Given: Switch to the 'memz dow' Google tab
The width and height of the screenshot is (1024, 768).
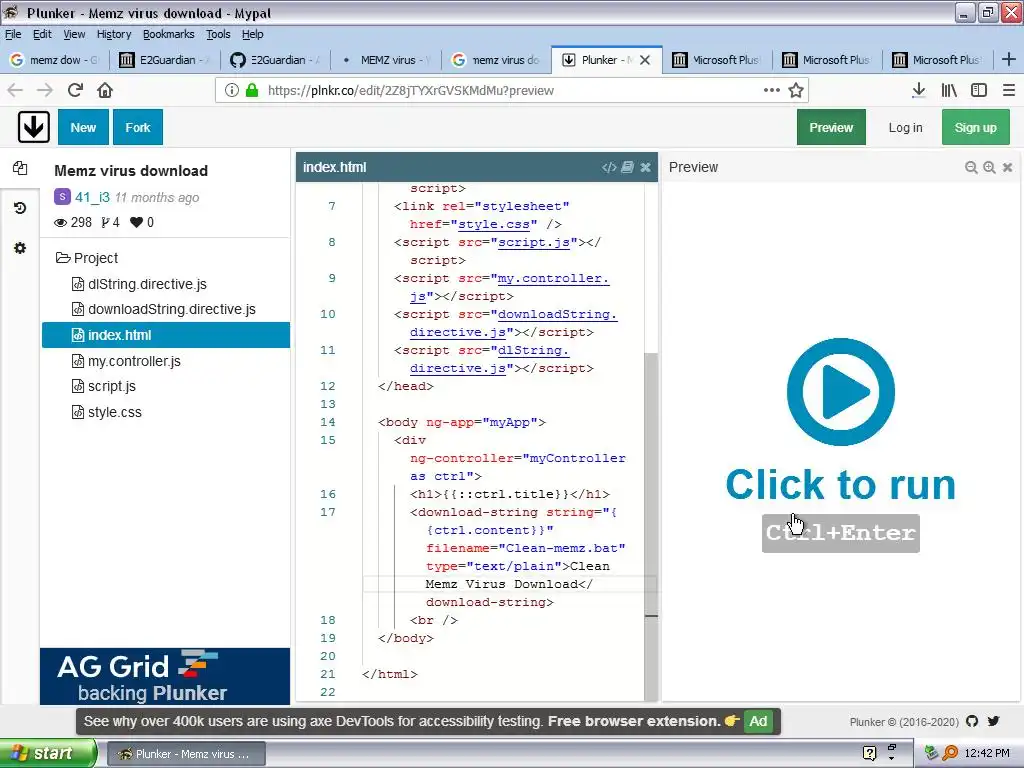Looking at the screenshot, I should [55, 60].
